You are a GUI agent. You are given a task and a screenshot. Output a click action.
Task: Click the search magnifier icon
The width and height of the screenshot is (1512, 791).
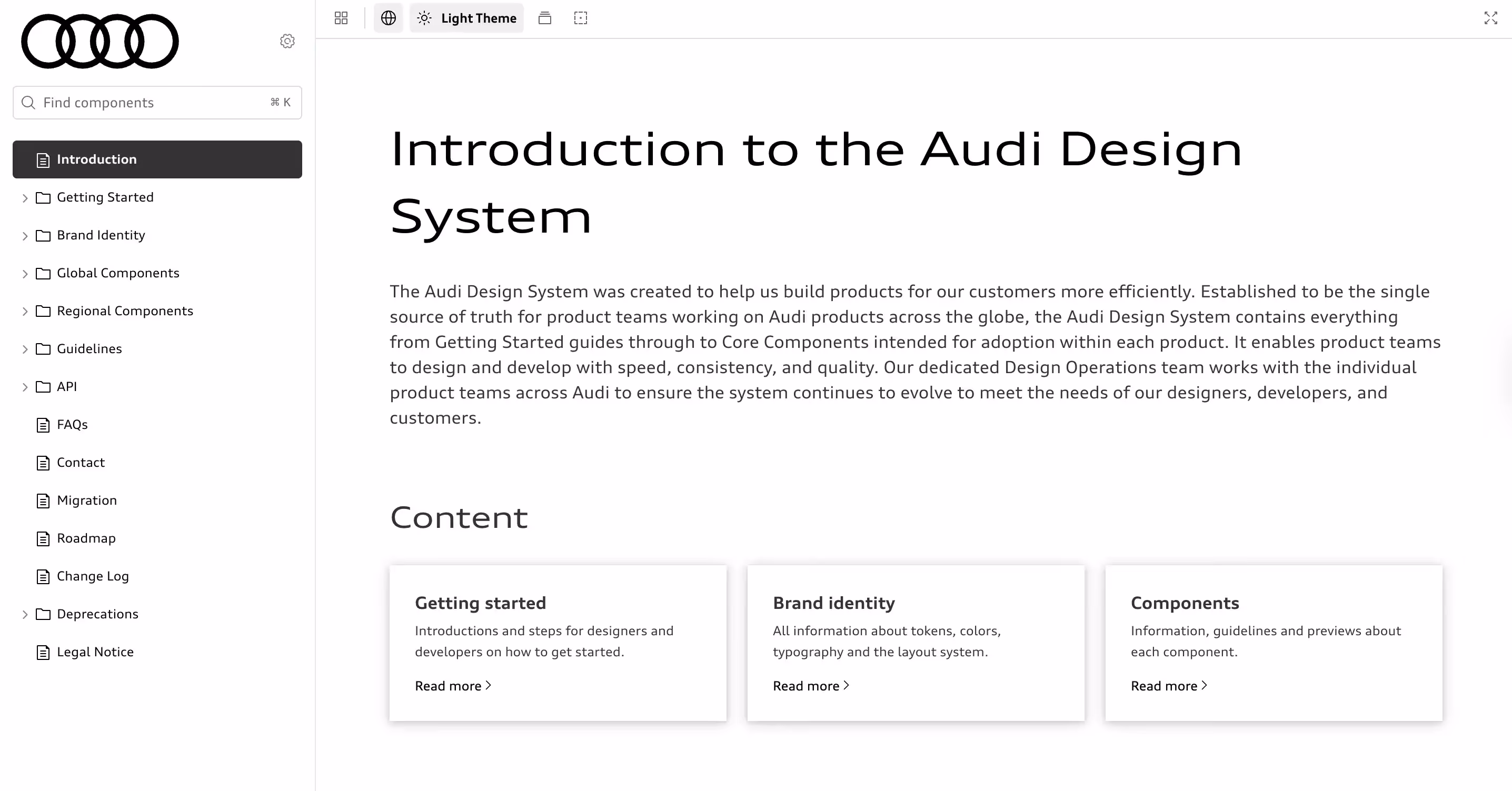pos(28,103)
